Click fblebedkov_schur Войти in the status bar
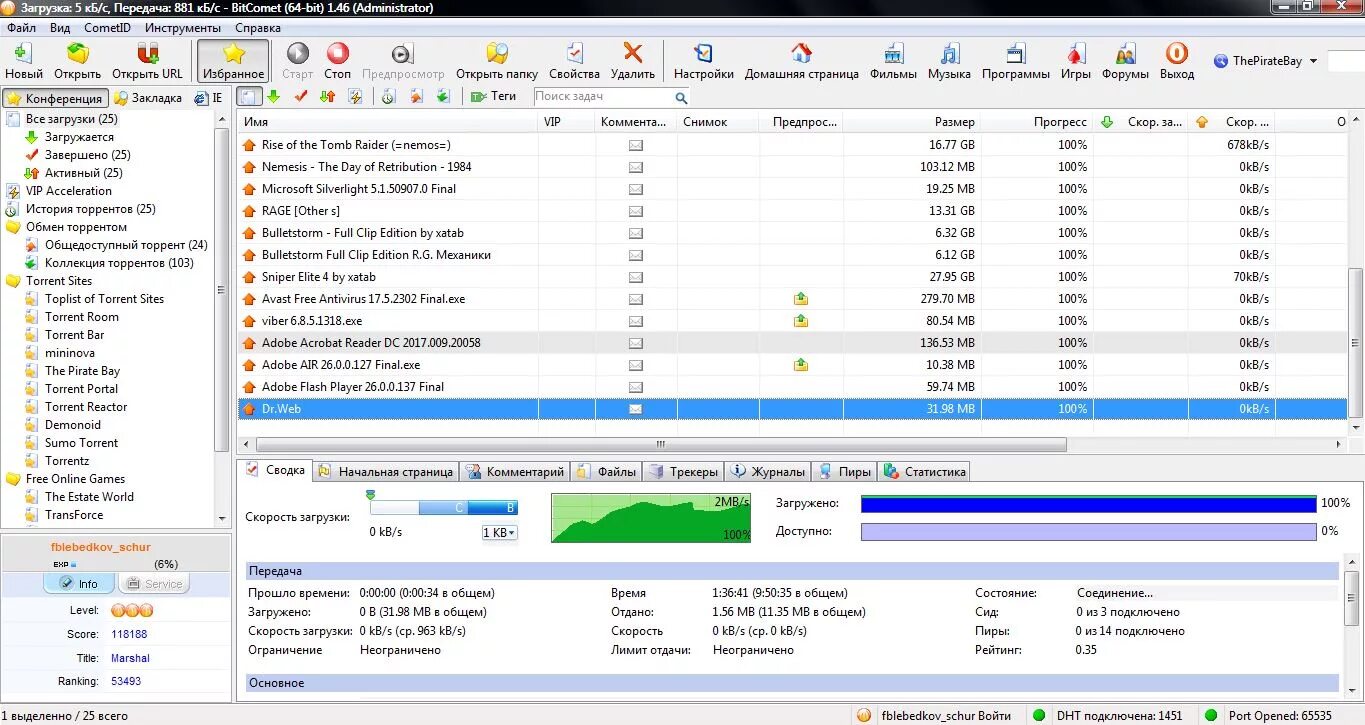 point(945,716)
